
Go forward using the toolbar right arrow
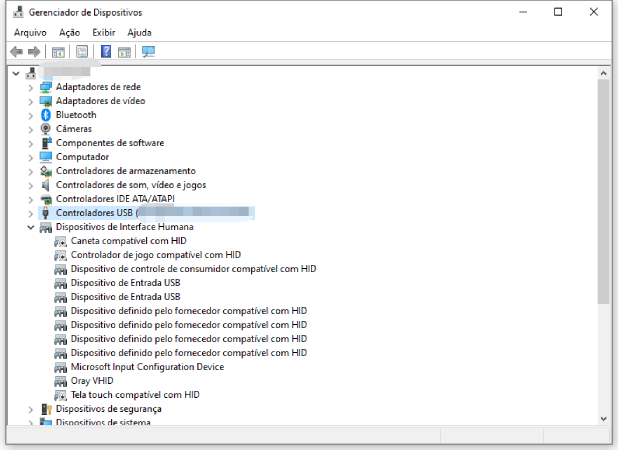click(x=34, y=52)
